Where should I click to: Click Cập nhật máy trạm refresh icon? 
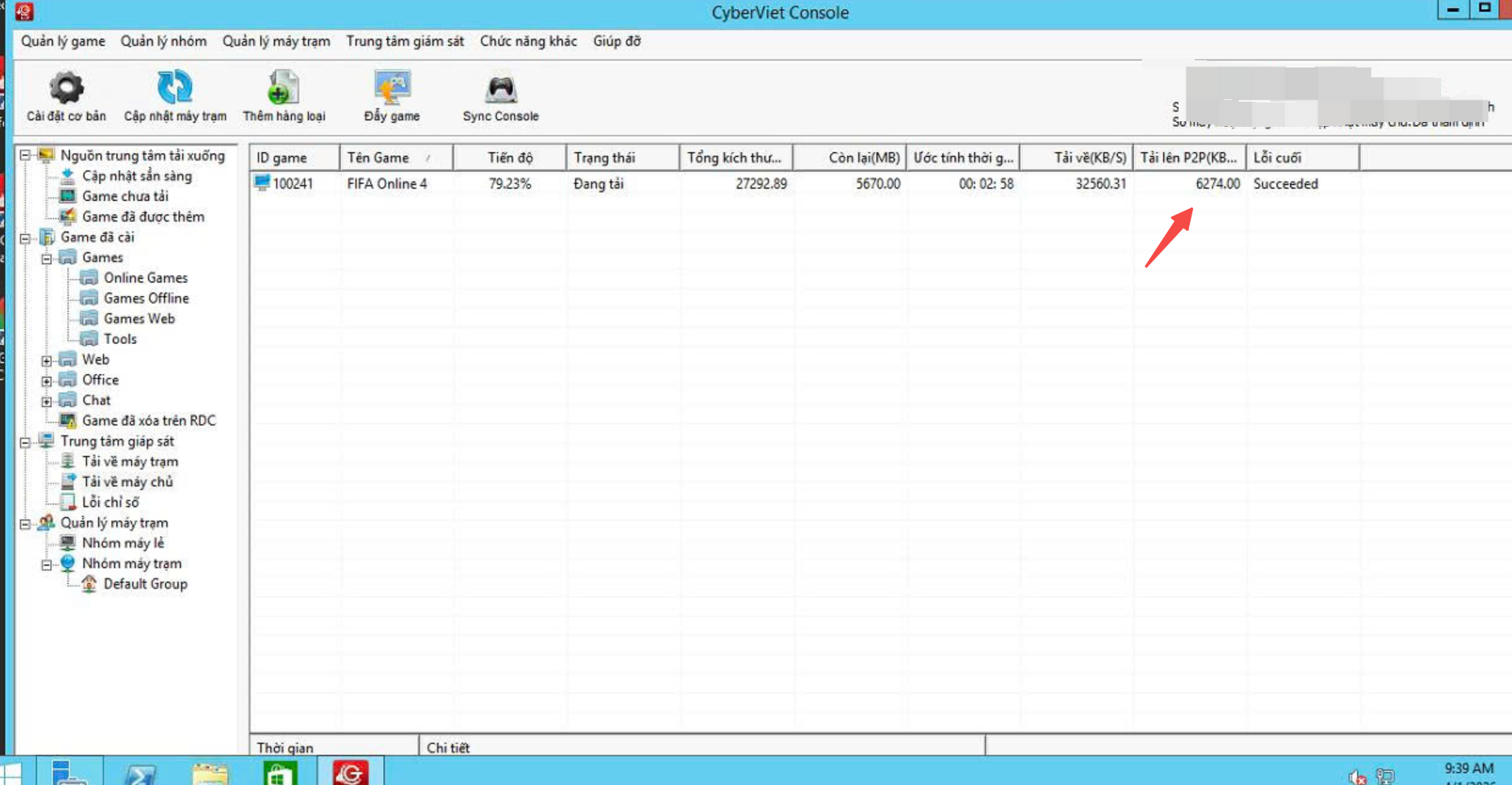(x=174, y=88)
